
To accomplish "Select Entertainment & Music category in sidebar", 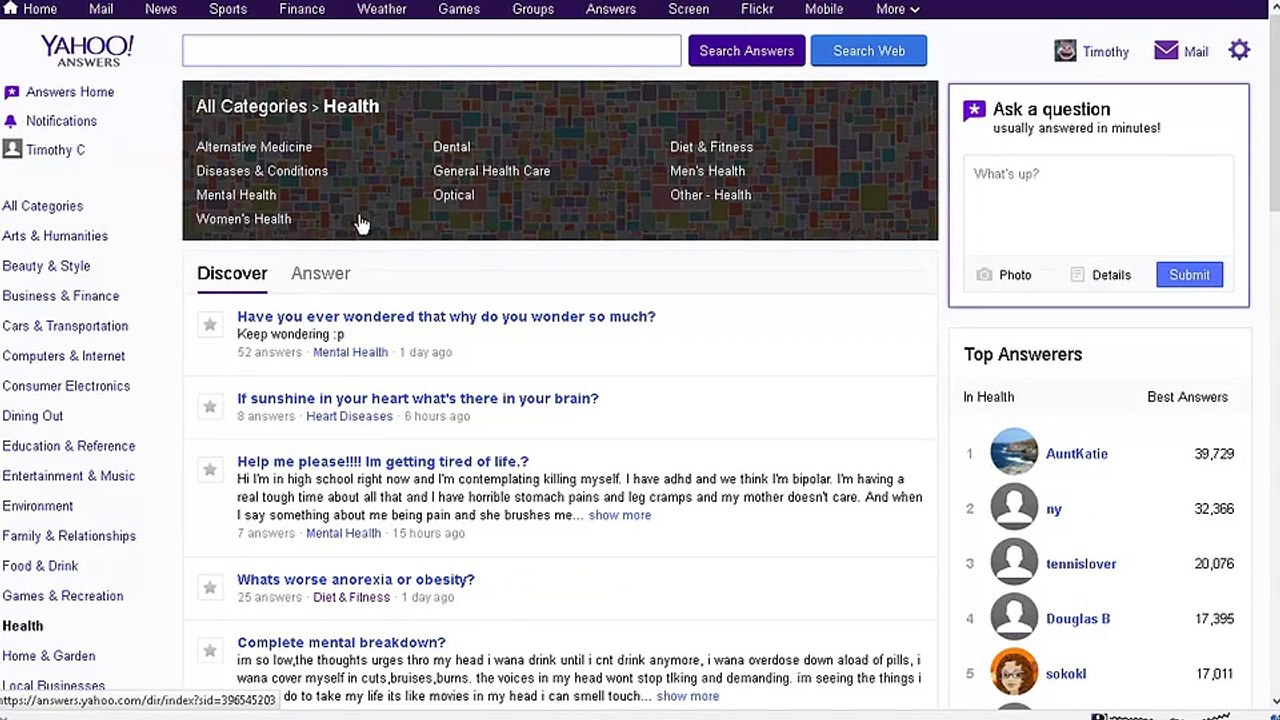I will click(x=69, y=476).
